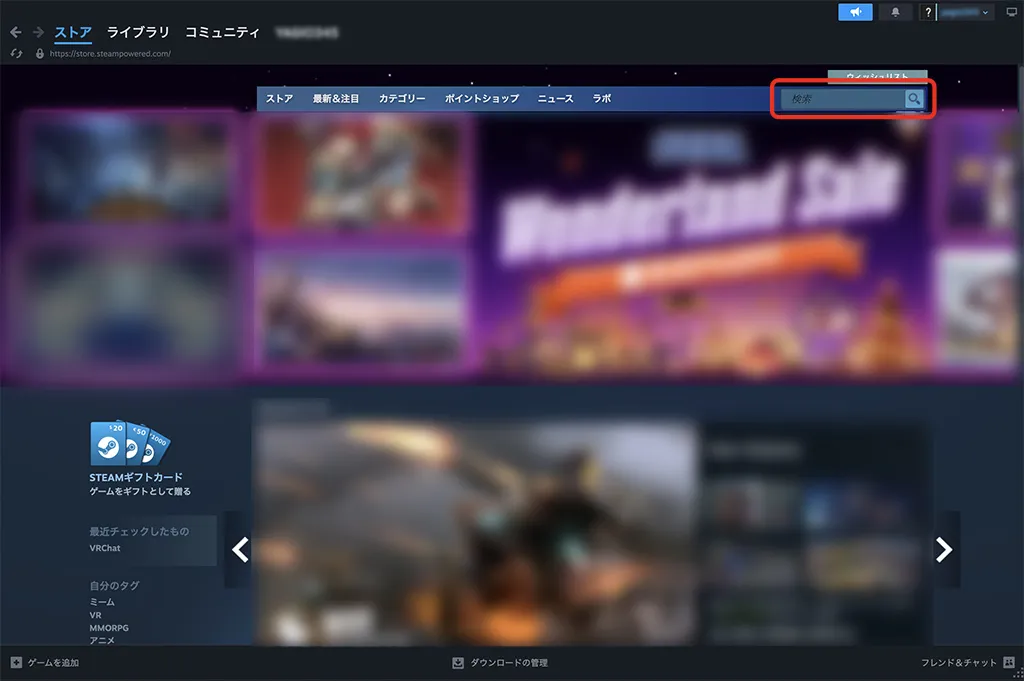This screenshot has width=1024, height=681.
Task: Select the top ストア tab
Action: pos(73,32)
